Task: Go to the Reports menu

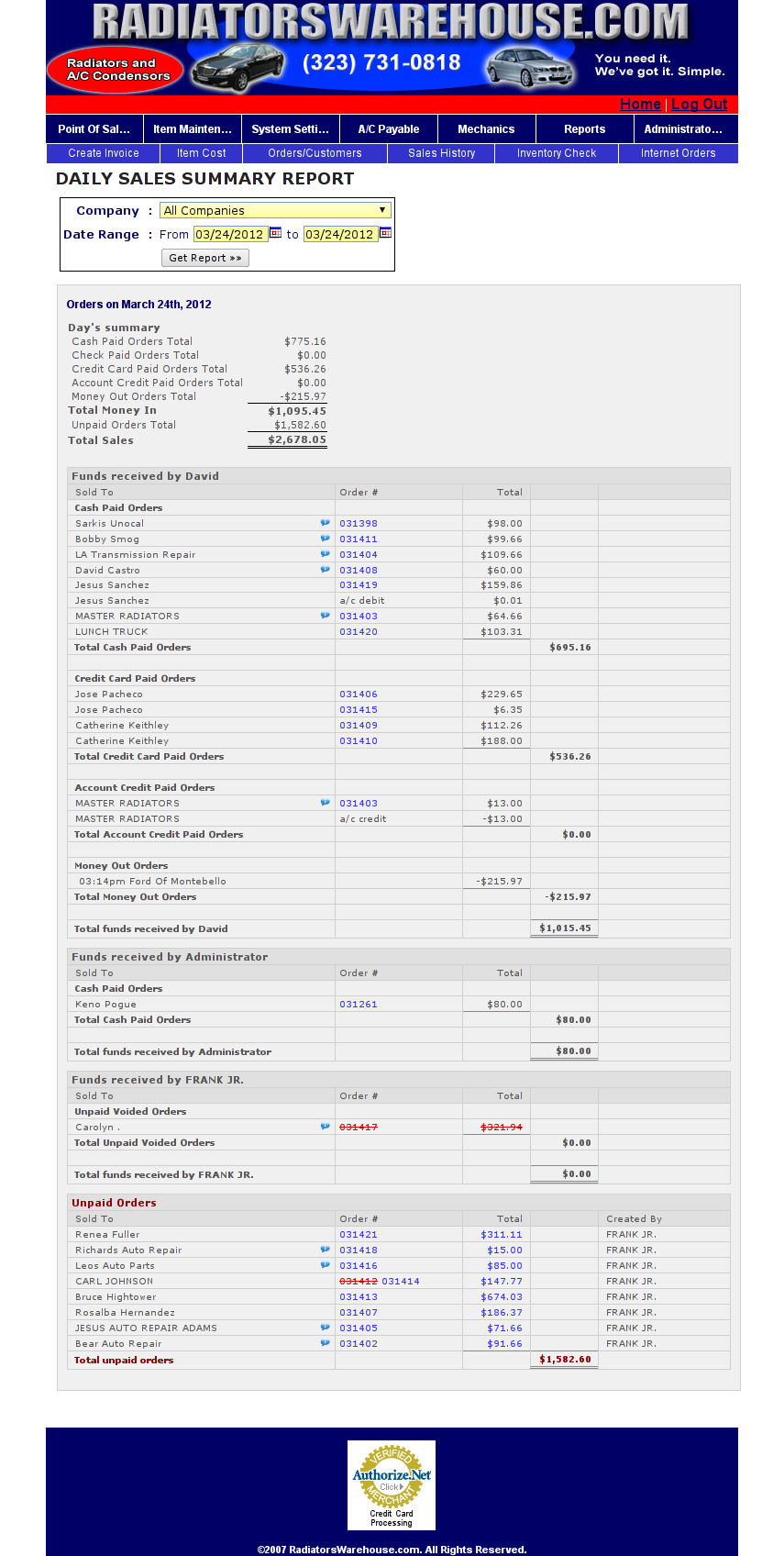Action: (x=585, y=129)
